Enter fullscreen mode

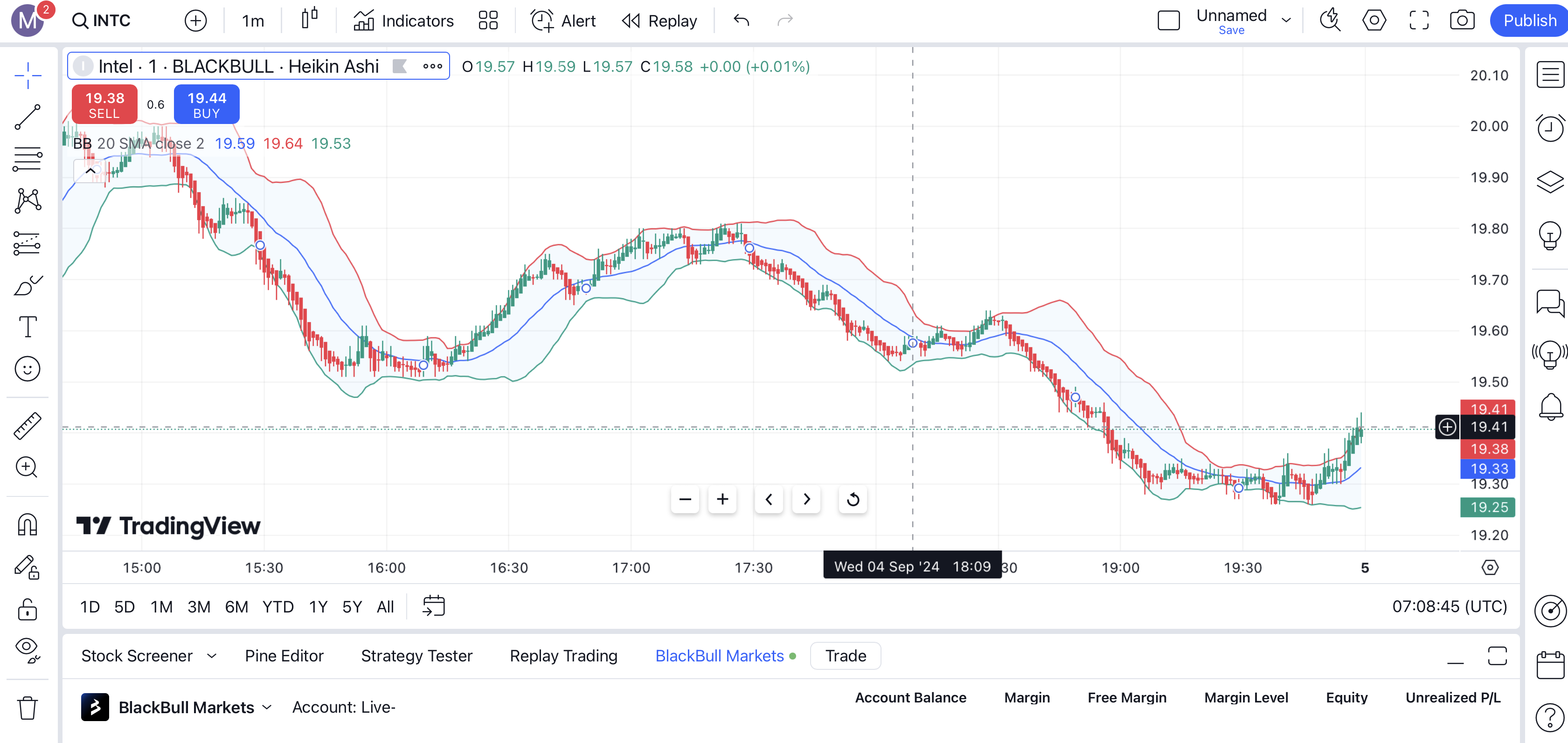tap(1419, 21)
